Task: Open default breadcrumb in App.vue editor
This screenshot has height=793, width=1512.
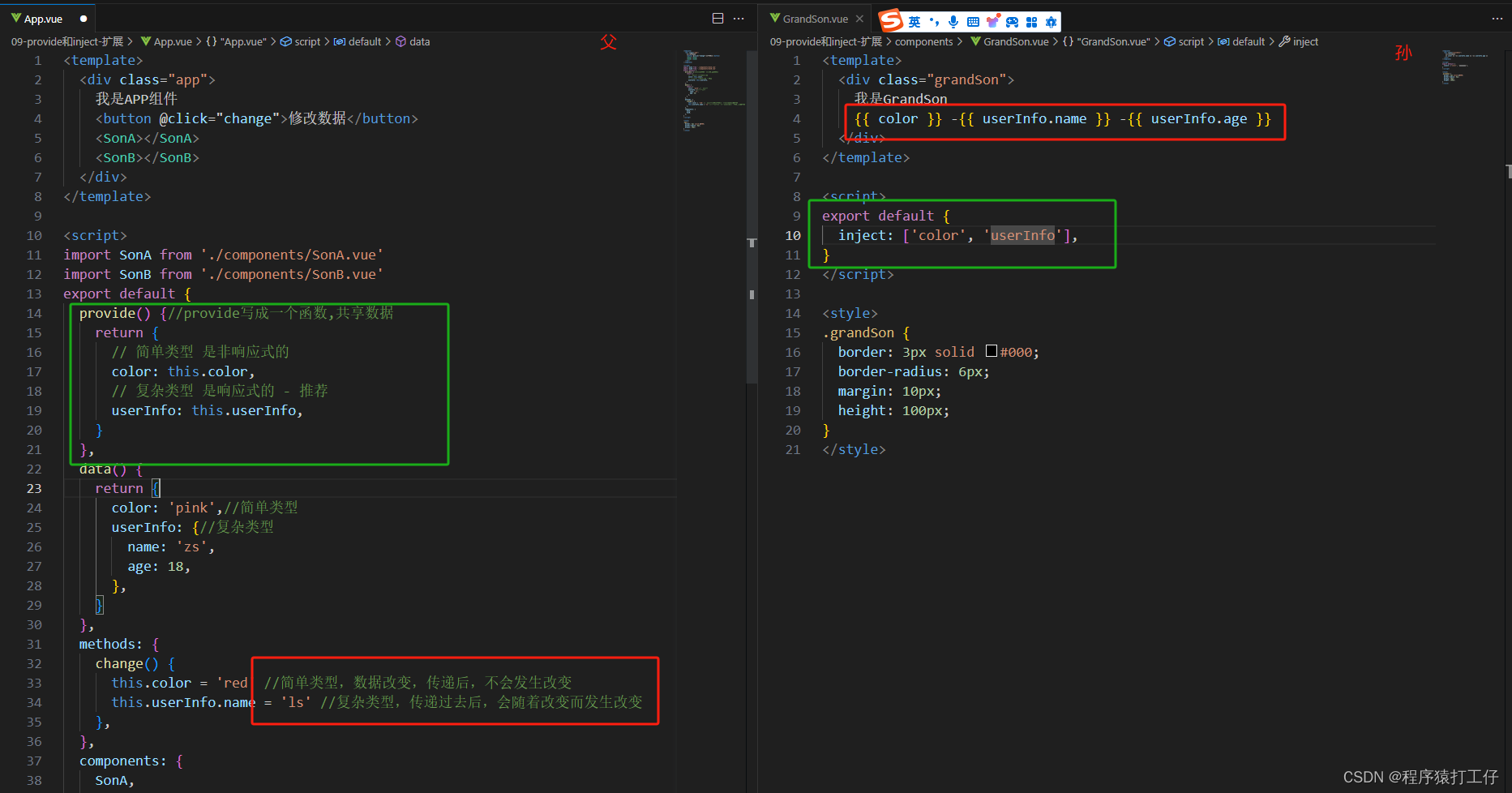Action: click(x=358, y=41)
